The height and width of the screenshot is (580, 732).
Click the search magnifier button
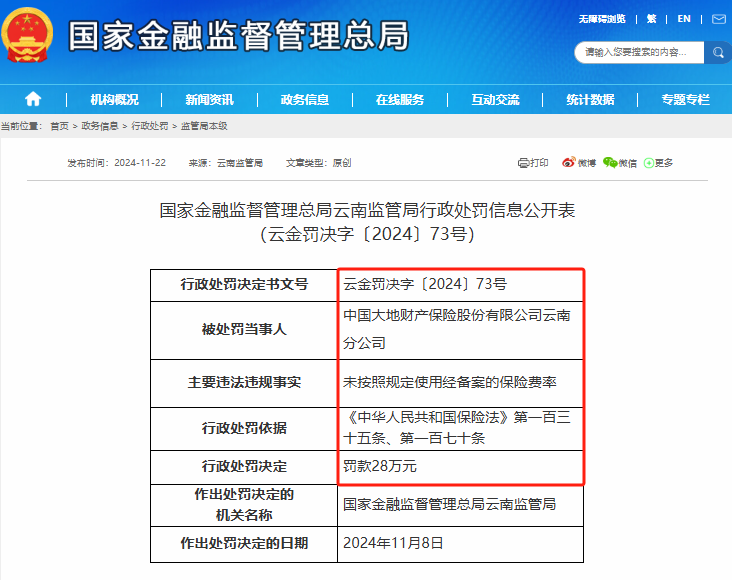[718, 52]
